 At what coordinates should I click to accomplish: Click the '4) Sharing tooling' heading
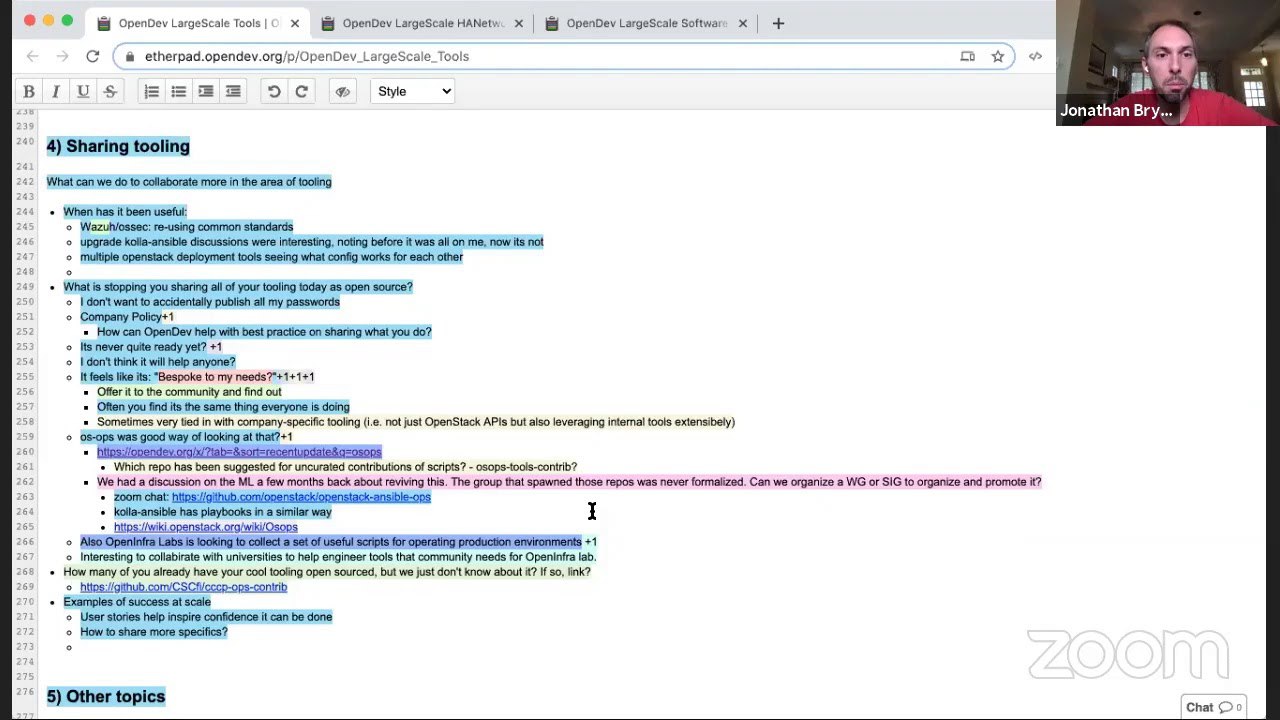(x=118, y=146)
